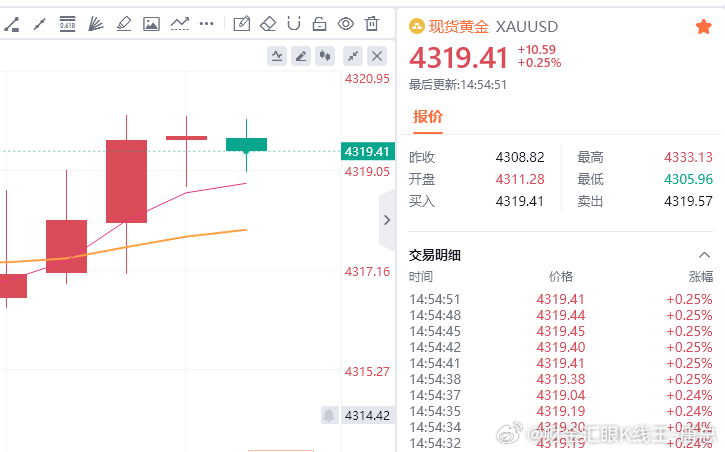
Task: Click the 现货黄金 title
Action: 459,26
